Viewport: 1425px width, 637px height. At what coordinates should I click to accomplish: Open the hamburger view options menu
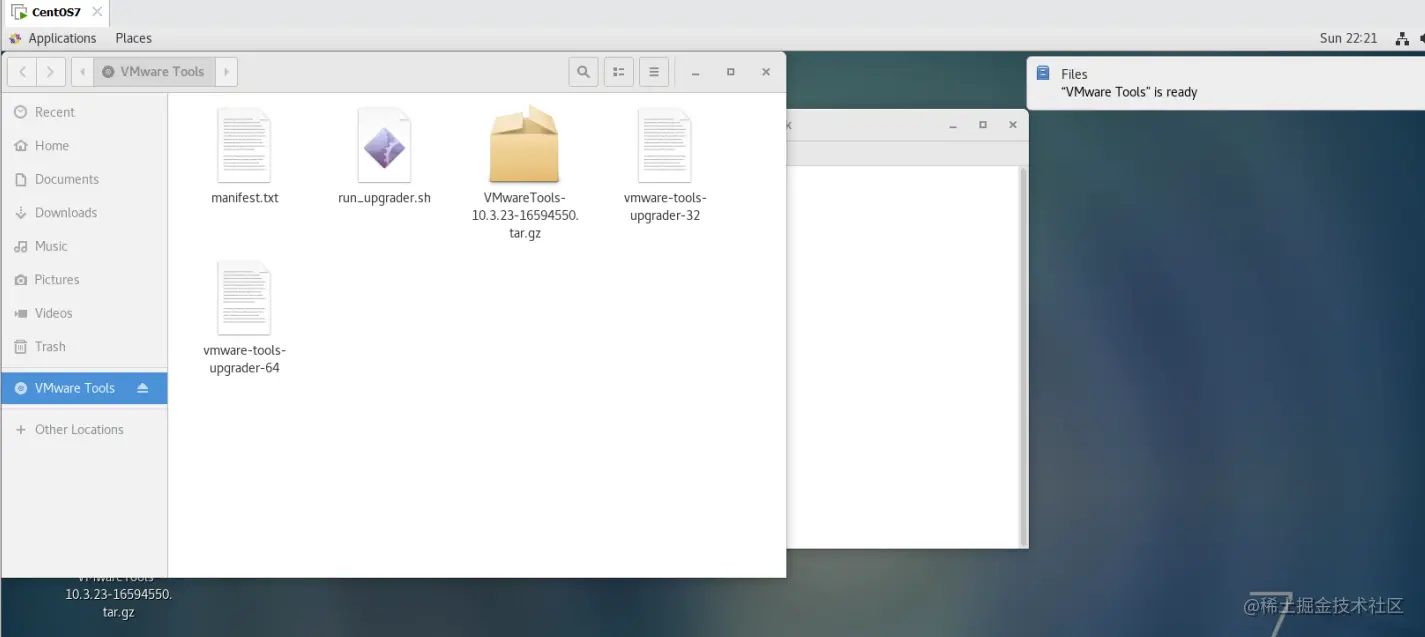coord(653,72)
